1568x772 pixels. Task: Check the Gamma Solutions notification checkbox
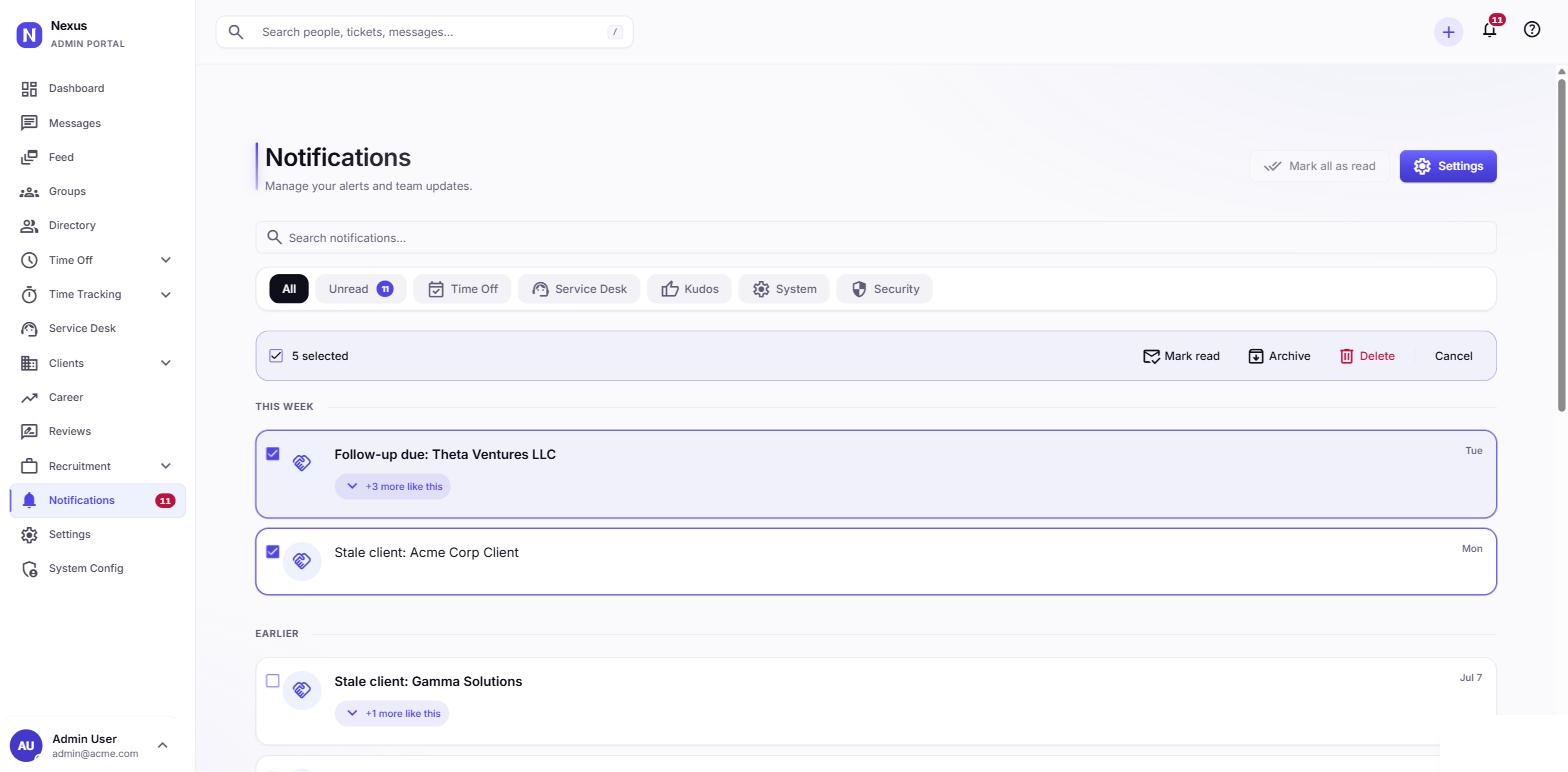point(272,681)
